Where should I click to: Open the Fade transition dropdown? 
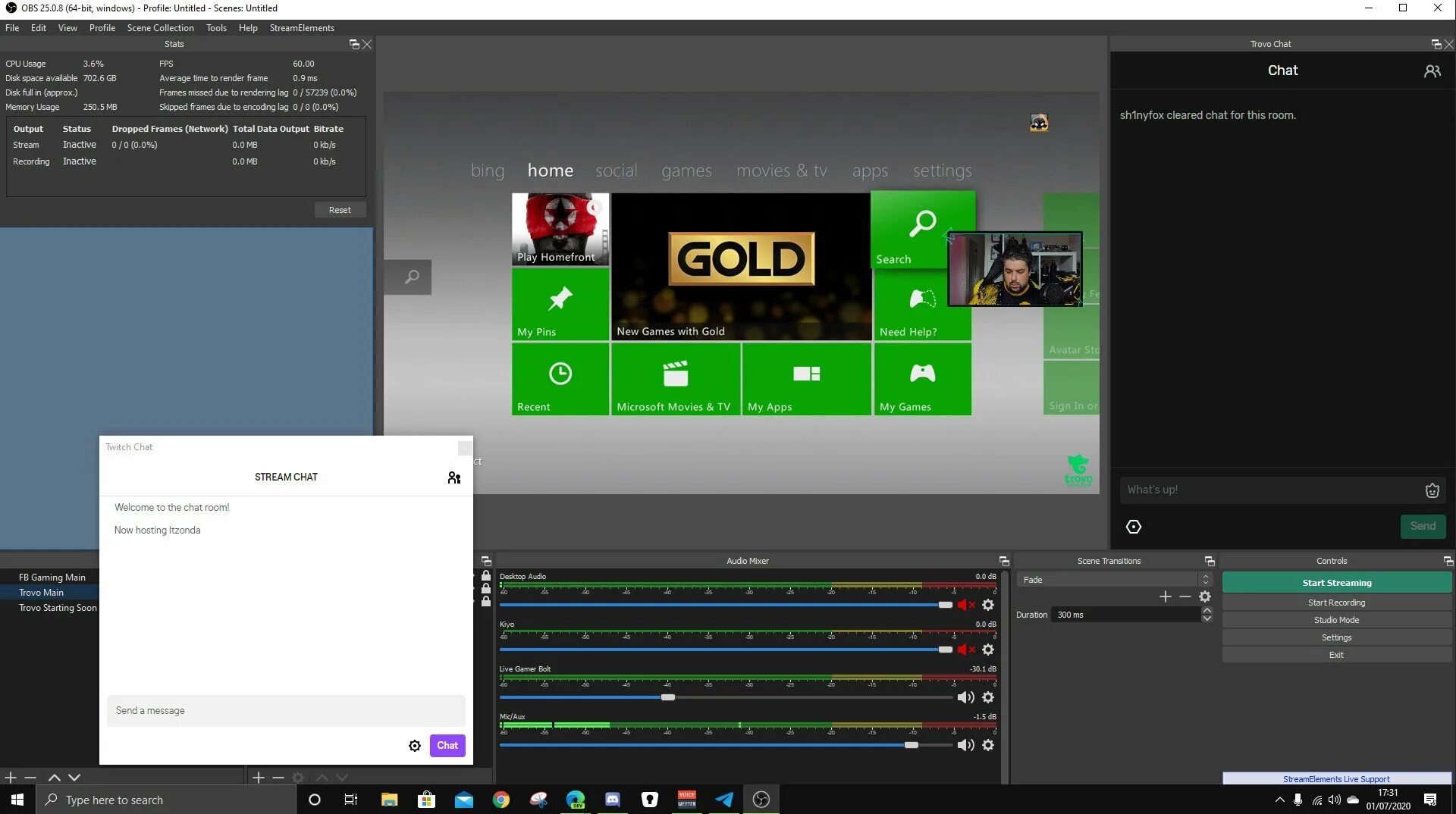1115,580
